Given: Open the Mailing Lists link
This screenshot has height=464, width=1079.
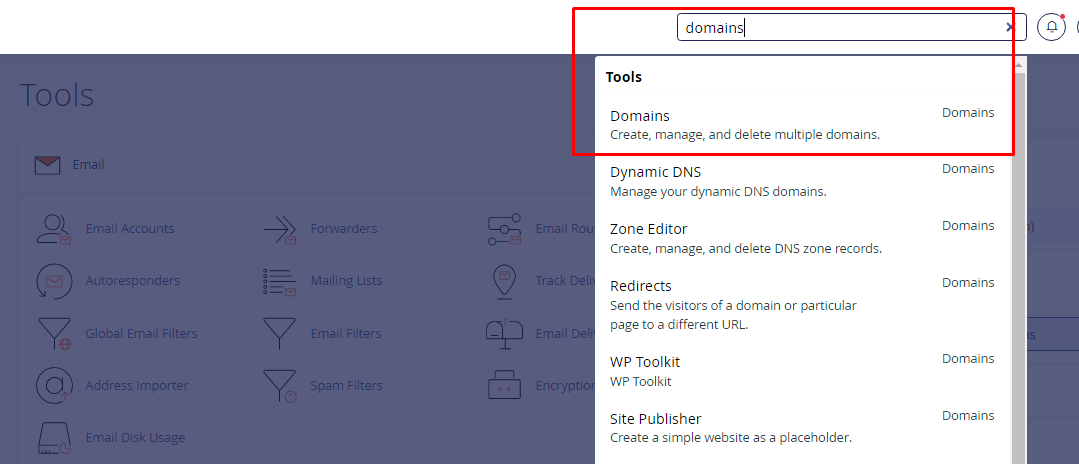Looking at the screenshot, I should 346,281.
